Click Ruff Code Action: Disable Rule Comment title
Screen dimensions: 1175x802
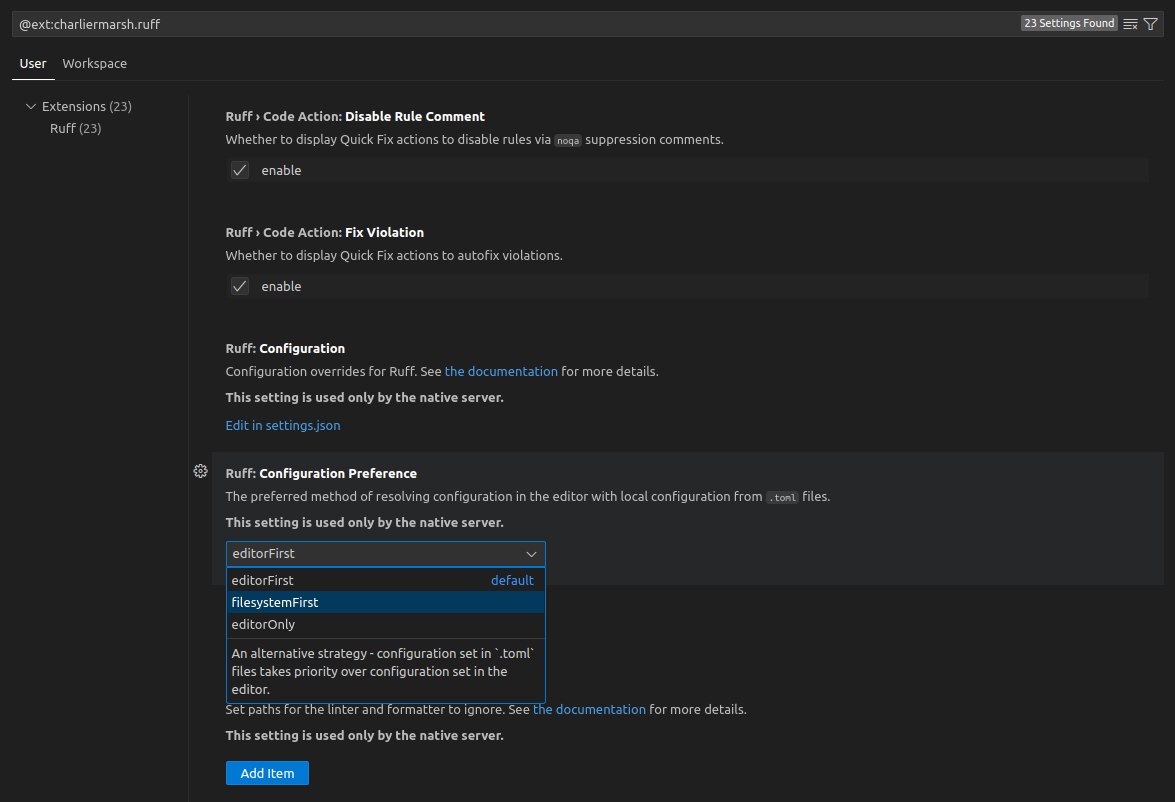point(355,117)
